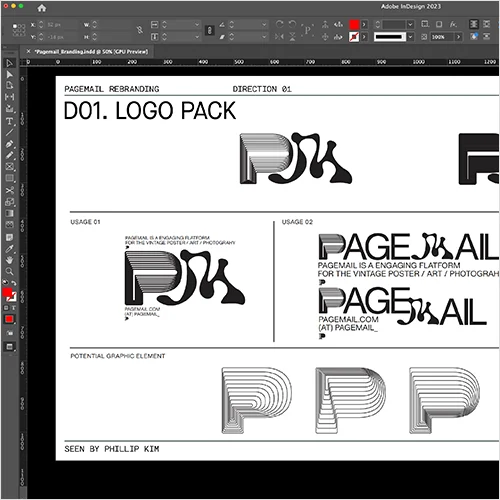Open scale X percentage dropdown

(197, 25)
